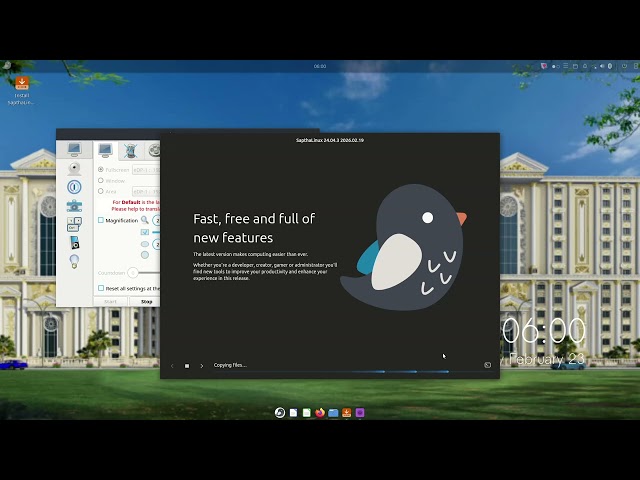Click the Start button in recorder
Image resolution: width=640 pixels, height=480 pixels.
(110, 302)
